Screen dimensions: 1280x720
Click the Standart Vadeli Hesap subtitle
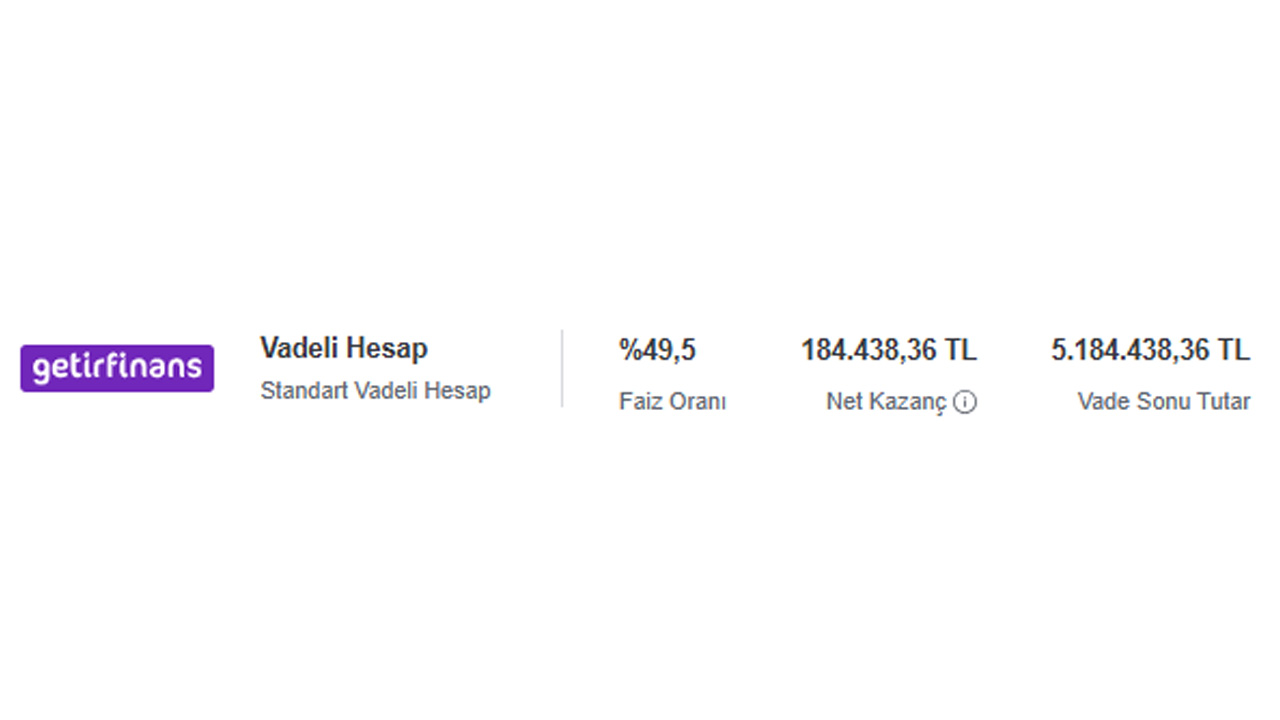coord(375,390)
